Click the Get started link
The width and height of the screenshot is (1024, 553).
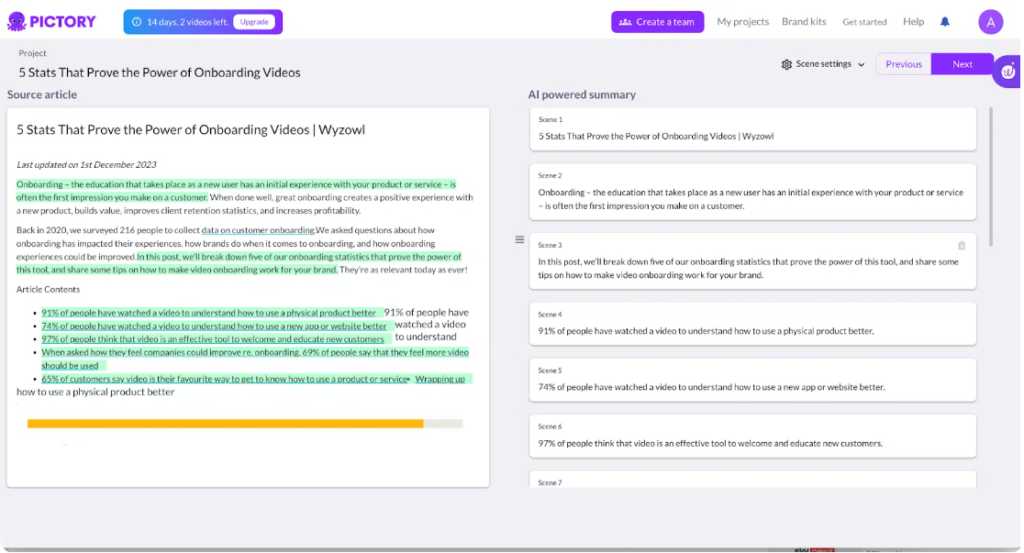pos(864,22)
